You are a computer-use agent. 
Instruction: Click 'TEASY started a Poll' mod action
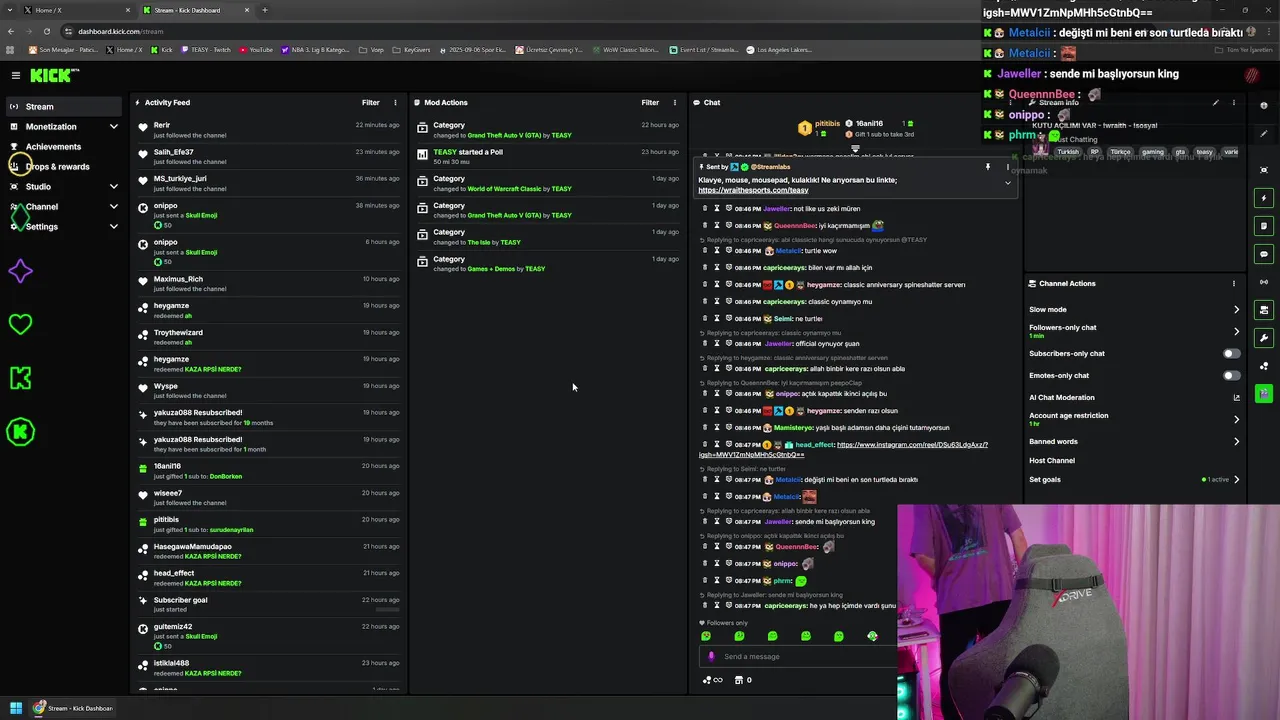[x=548, y=156]
